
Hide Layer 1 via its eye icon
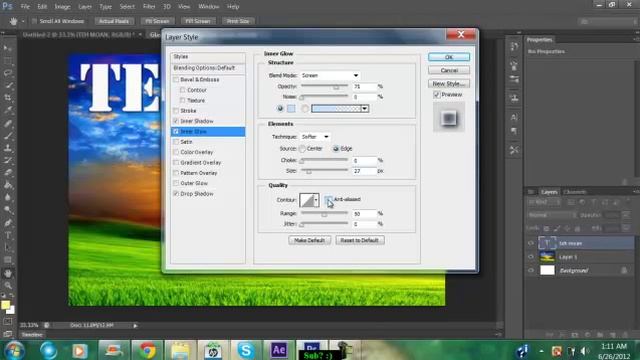(x=531, y=257)
